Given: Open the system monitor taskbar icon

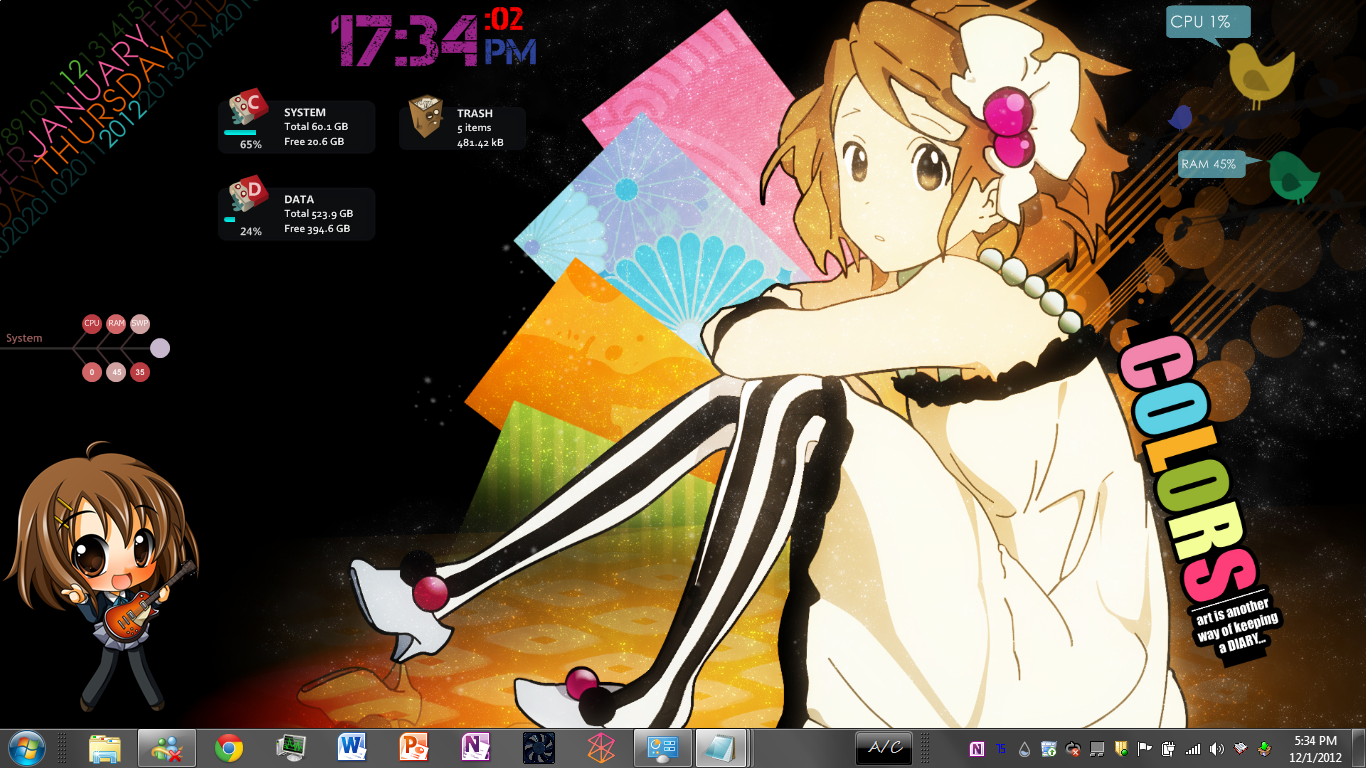Looking at the screenshot, I should (291, 748).
